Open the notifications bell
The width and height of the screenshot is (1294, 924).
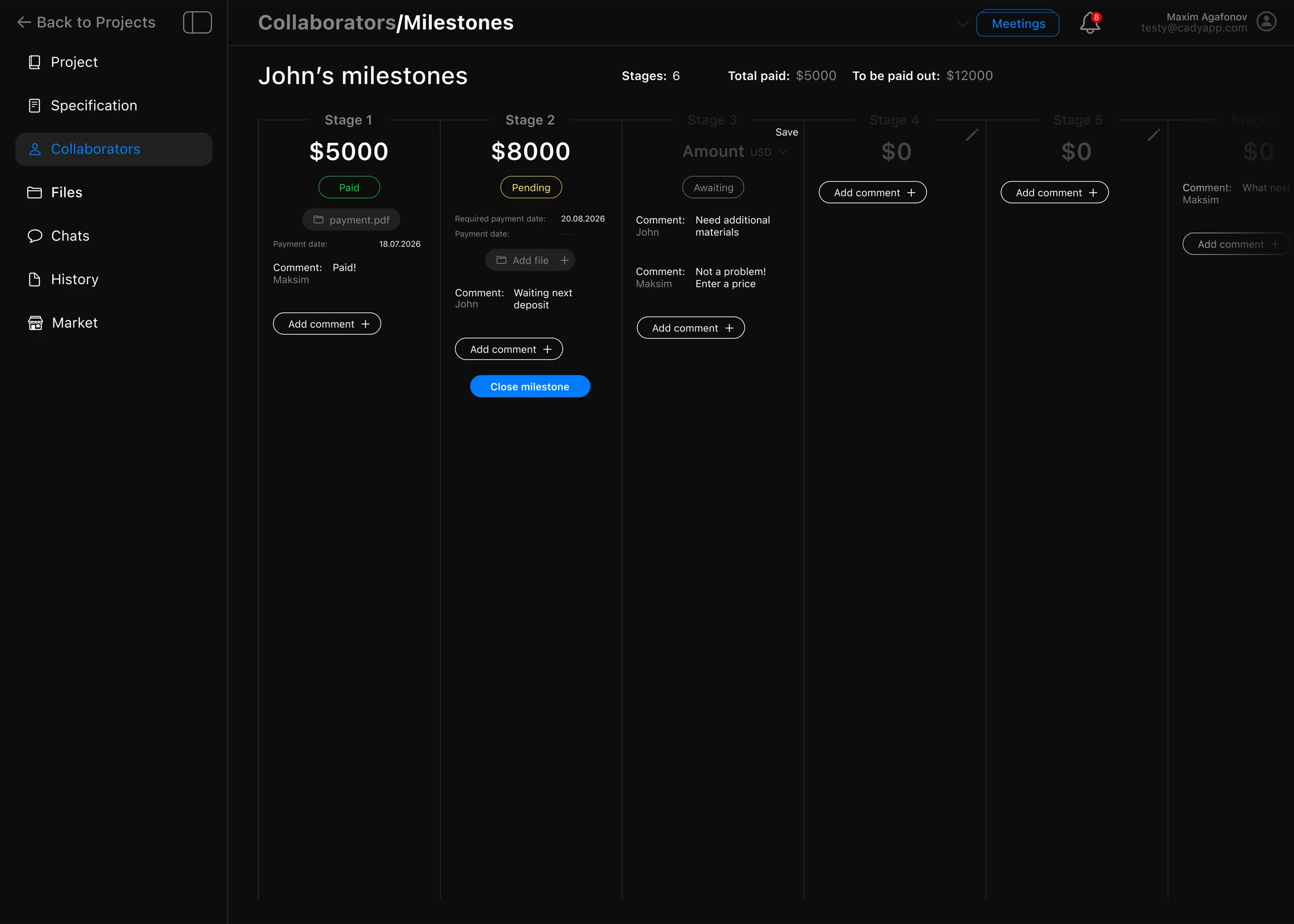pyautogui.click(x=1090, y=23)
